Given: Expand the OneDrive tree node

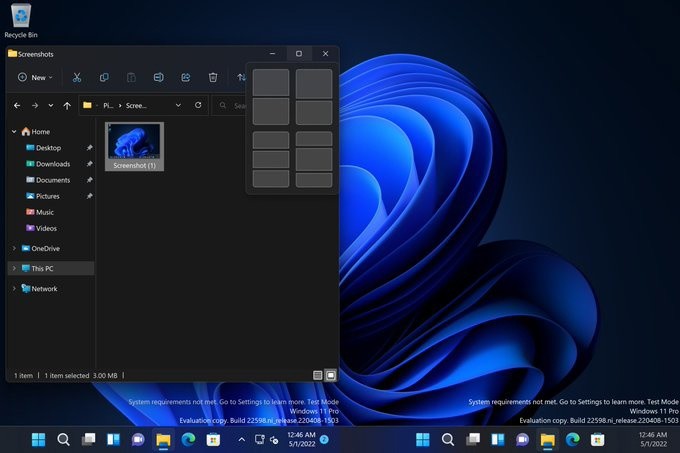Looking at the screenshot, I should tap(14, 248).
